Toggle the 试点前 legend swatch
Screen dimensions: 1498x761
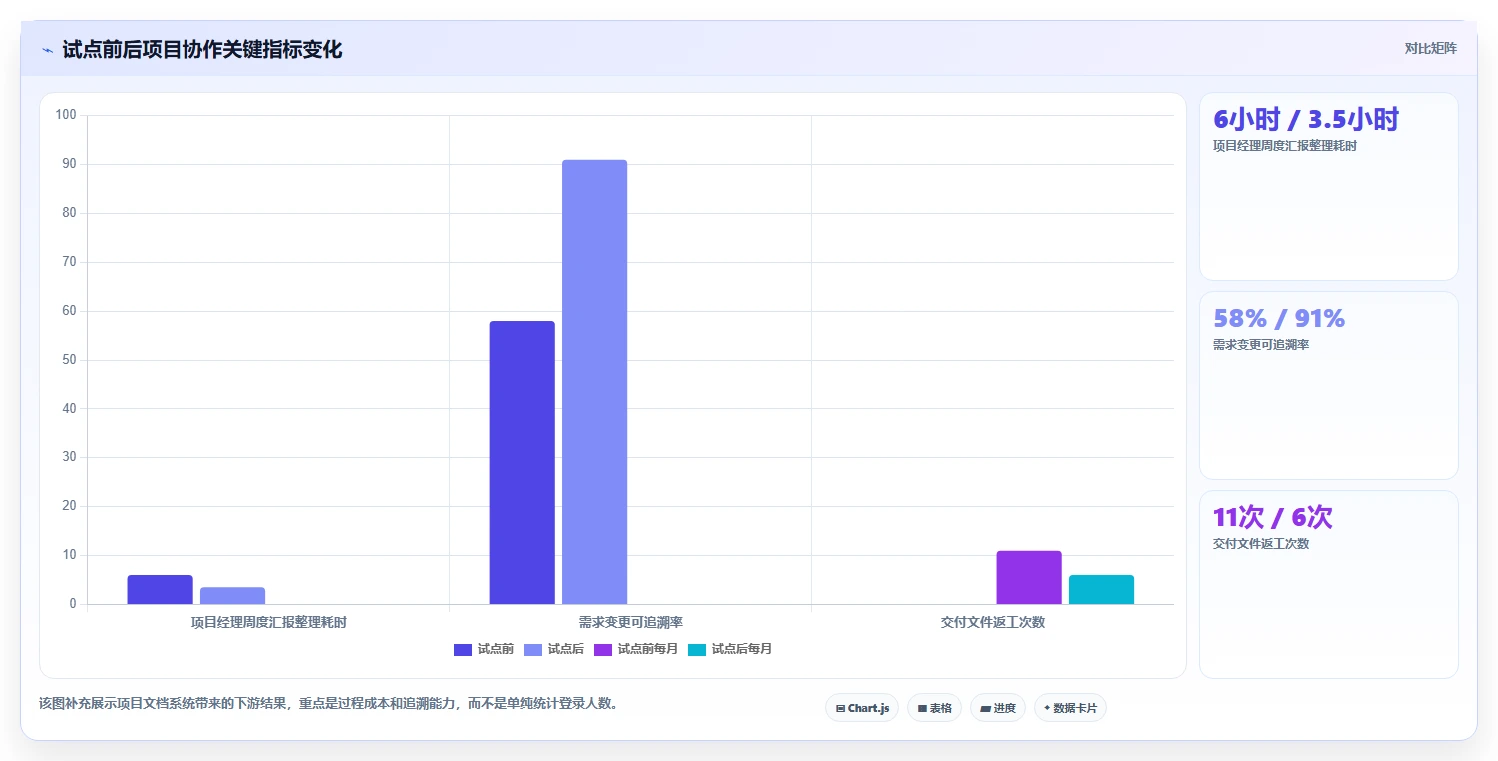click(x=463, y=649)
